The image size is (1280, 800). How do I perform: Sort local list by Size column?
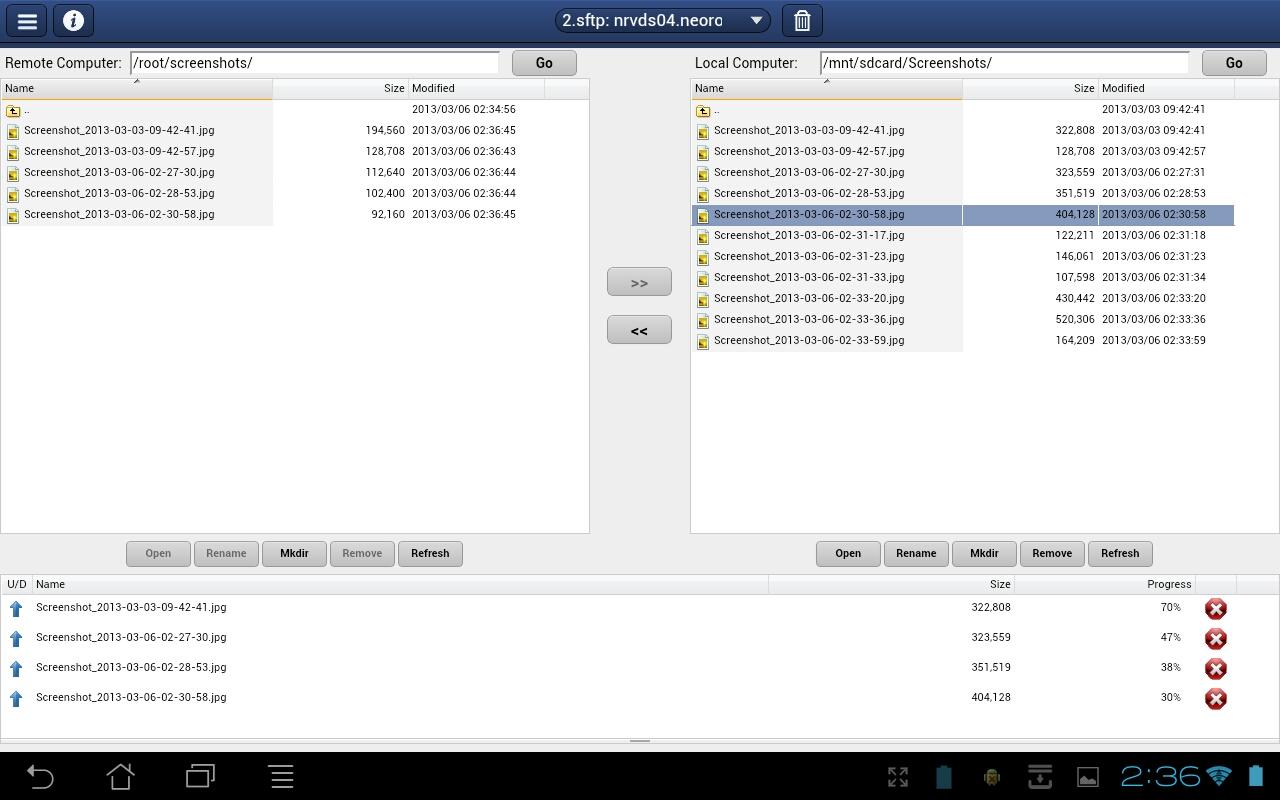(x=1031, y=88)
